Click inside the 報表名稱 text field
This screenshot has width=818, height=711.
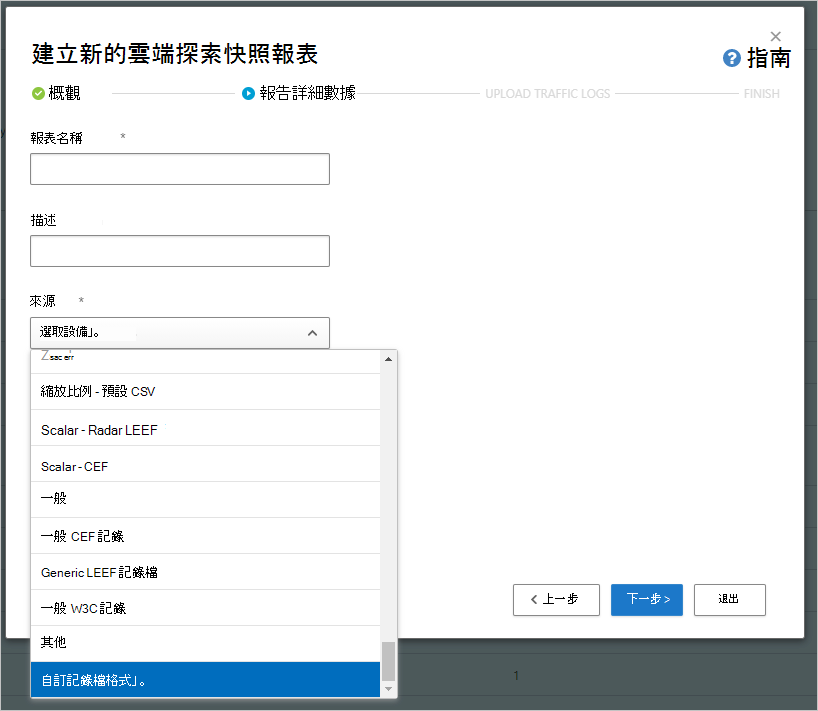(180, 168)
